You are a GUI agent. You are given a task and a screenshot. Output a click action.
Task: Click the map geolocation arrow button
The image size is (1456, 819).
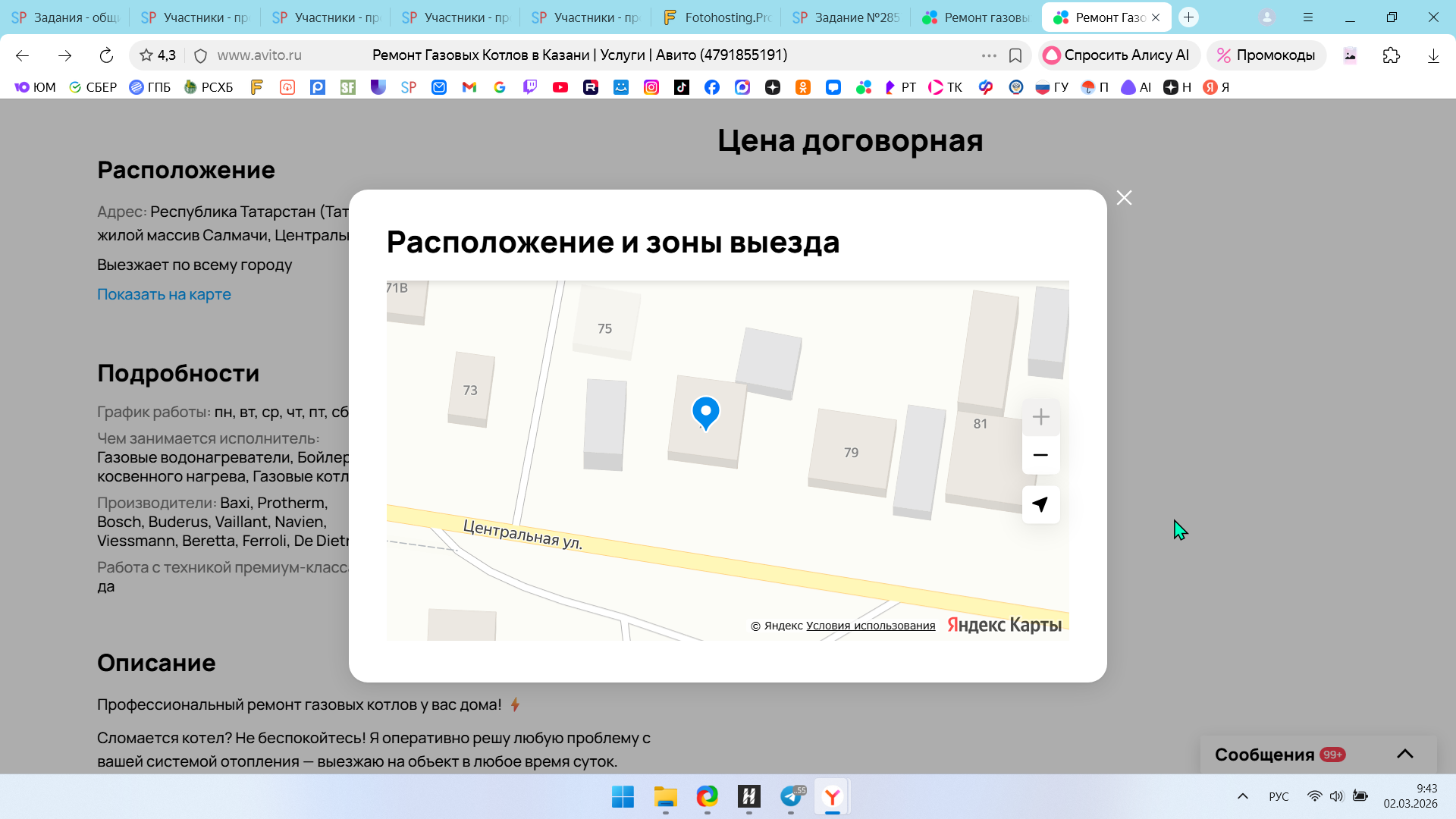pos(1040,504)
